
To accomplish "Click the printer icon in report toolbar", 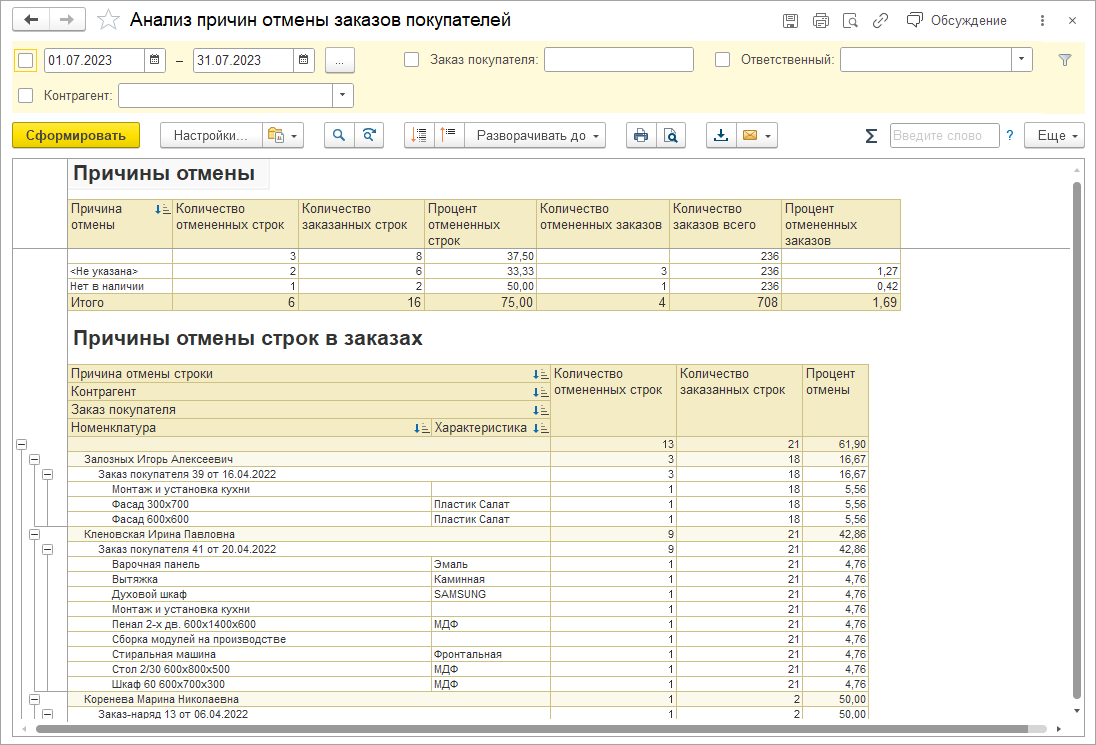I will 641,136.
